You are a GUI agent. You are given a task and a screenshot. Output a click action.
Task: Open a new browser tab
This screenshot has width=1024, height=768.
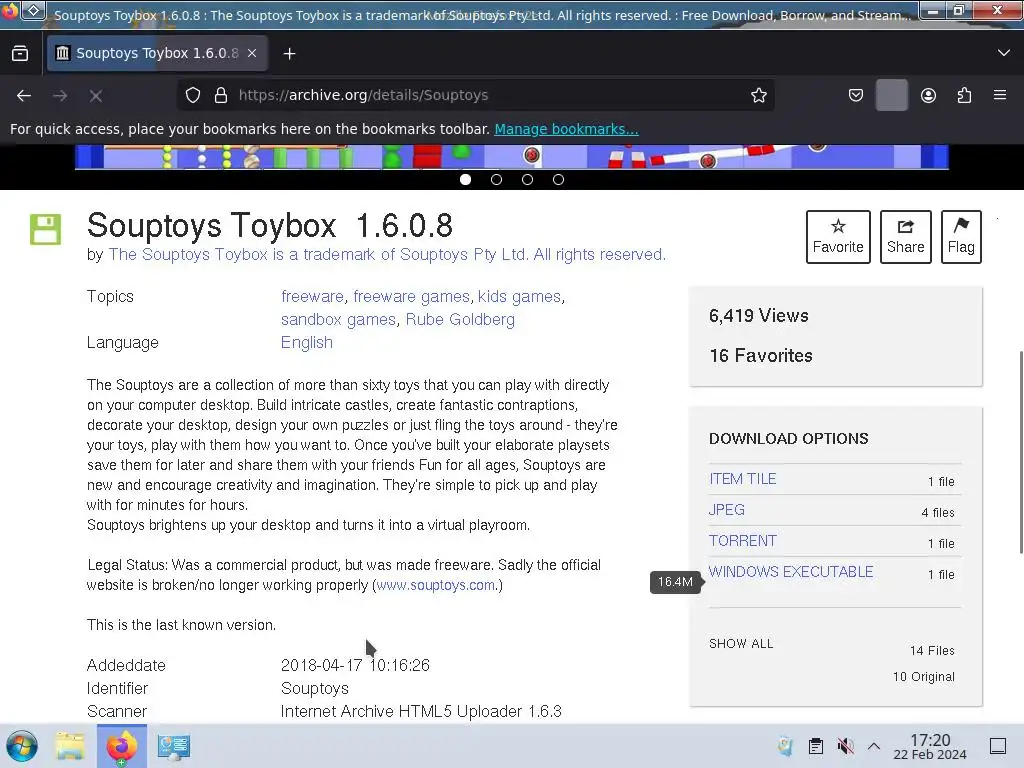pyautogui.click(x=289, y=54)
